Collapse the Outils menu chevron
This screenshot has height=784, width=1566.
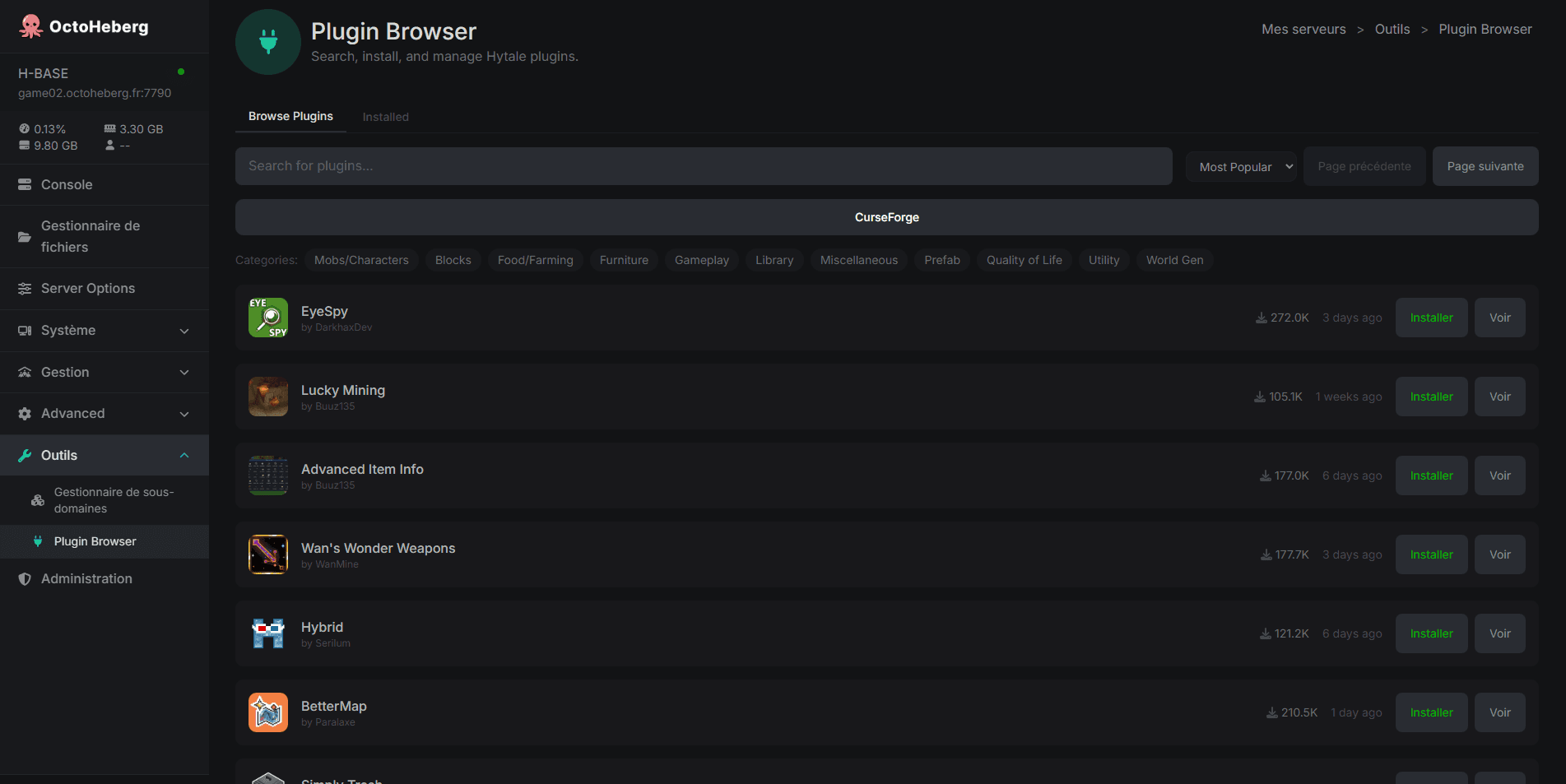(184, 456)
